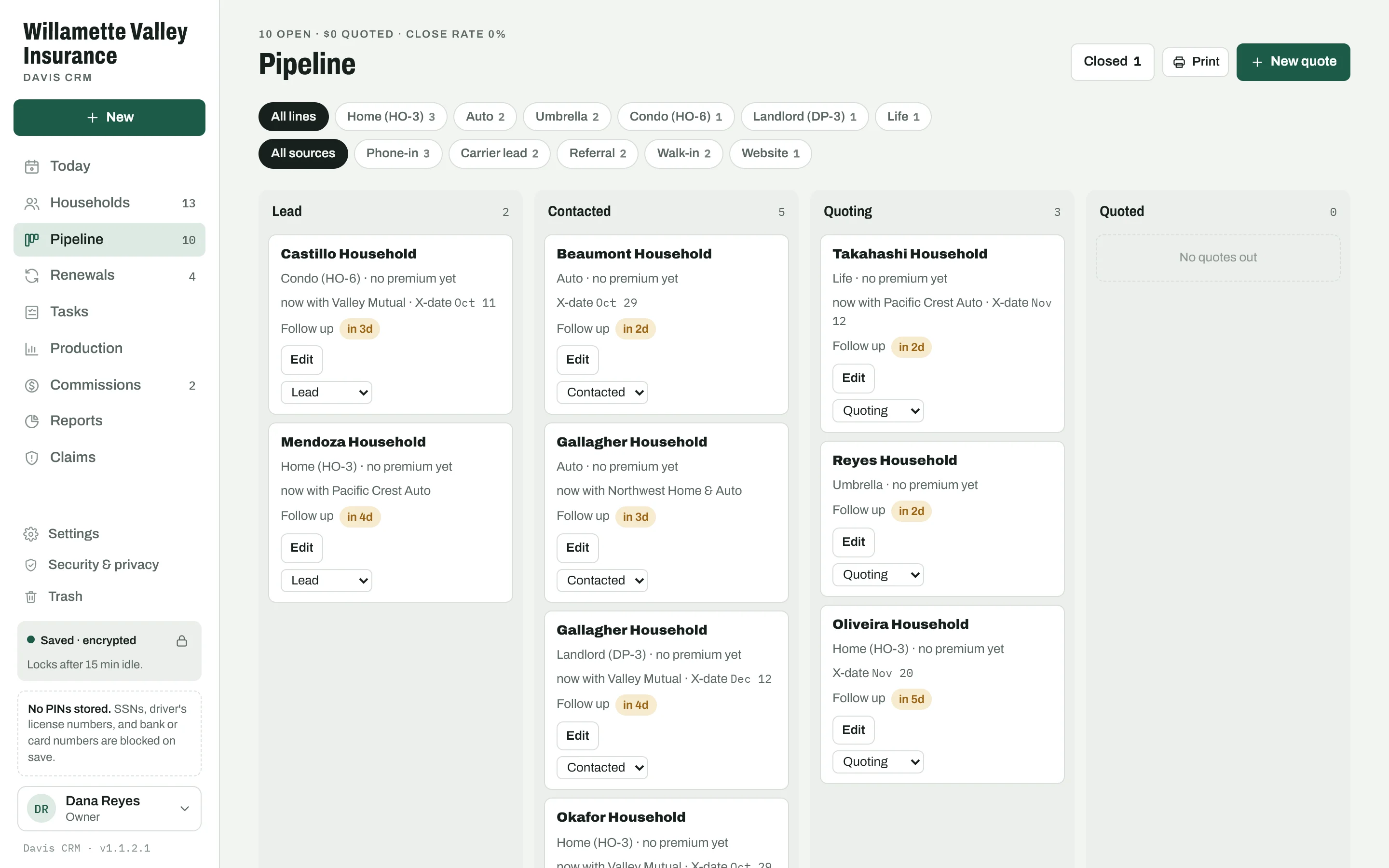
Task: Open Production chart icon
Action: (31, 349)
